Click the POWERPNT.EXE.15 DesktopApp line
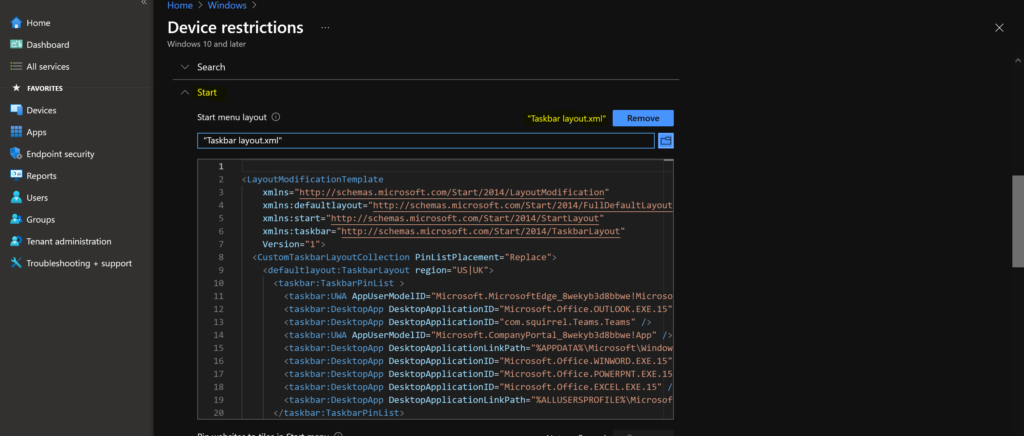1024x436 pixels. (479, 373)
